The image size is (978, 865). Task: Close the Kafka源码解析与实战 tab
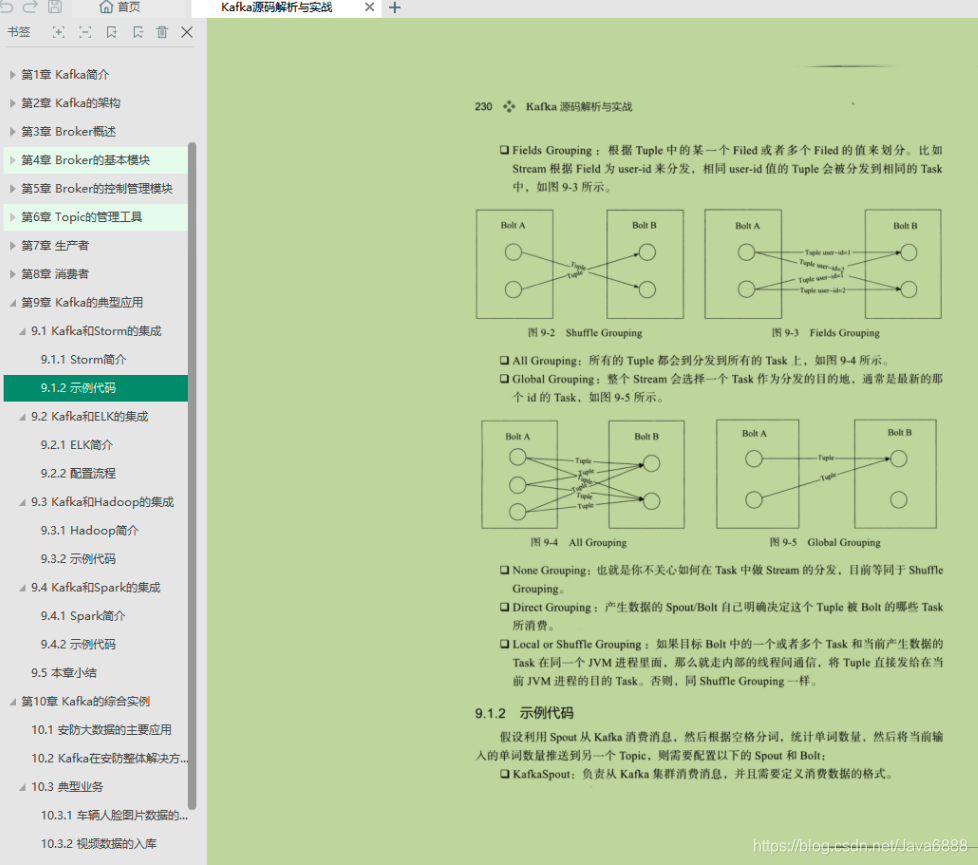point(369,7)
